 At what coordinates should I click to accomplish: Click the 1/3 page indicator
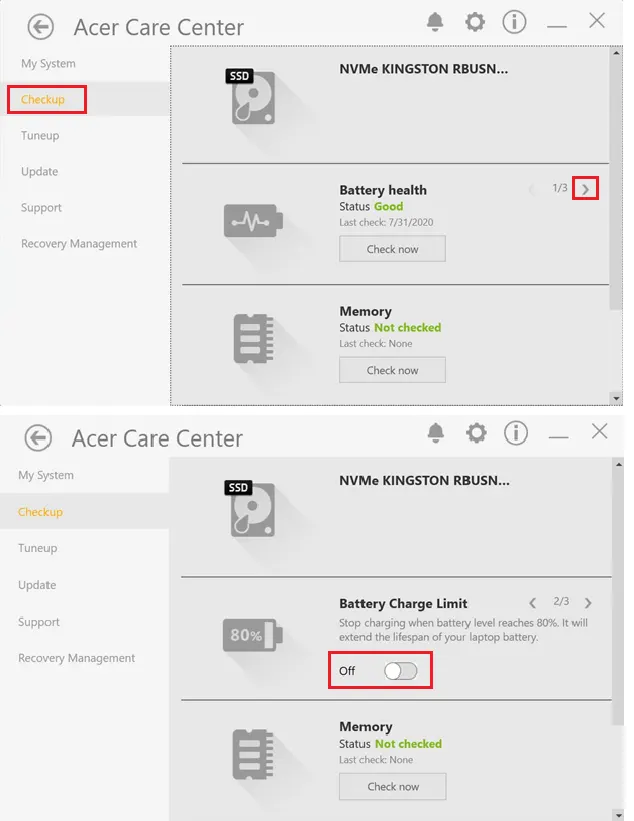560,187
